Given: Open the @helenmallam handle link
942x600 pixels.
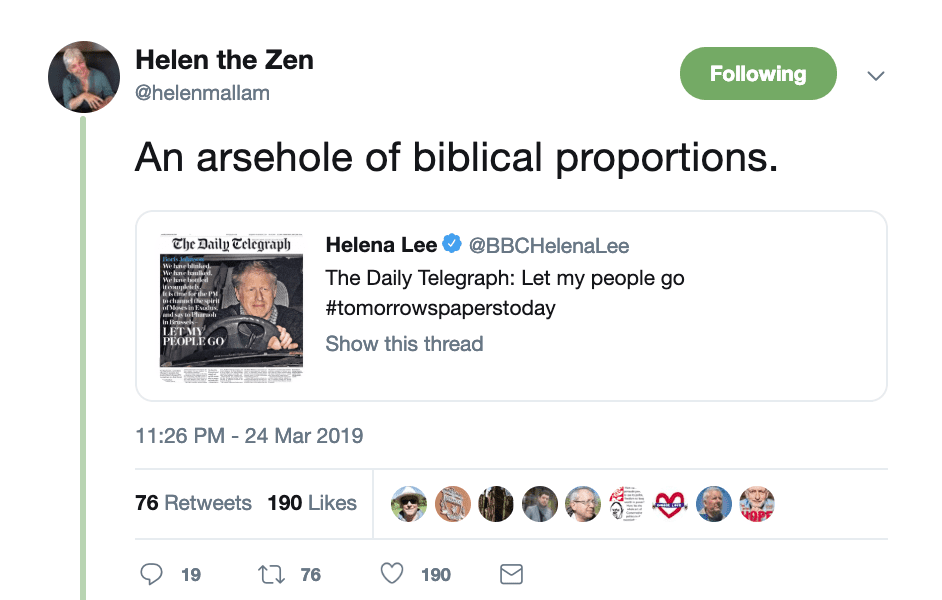Looking at the screenshot, I should (202, 93).
